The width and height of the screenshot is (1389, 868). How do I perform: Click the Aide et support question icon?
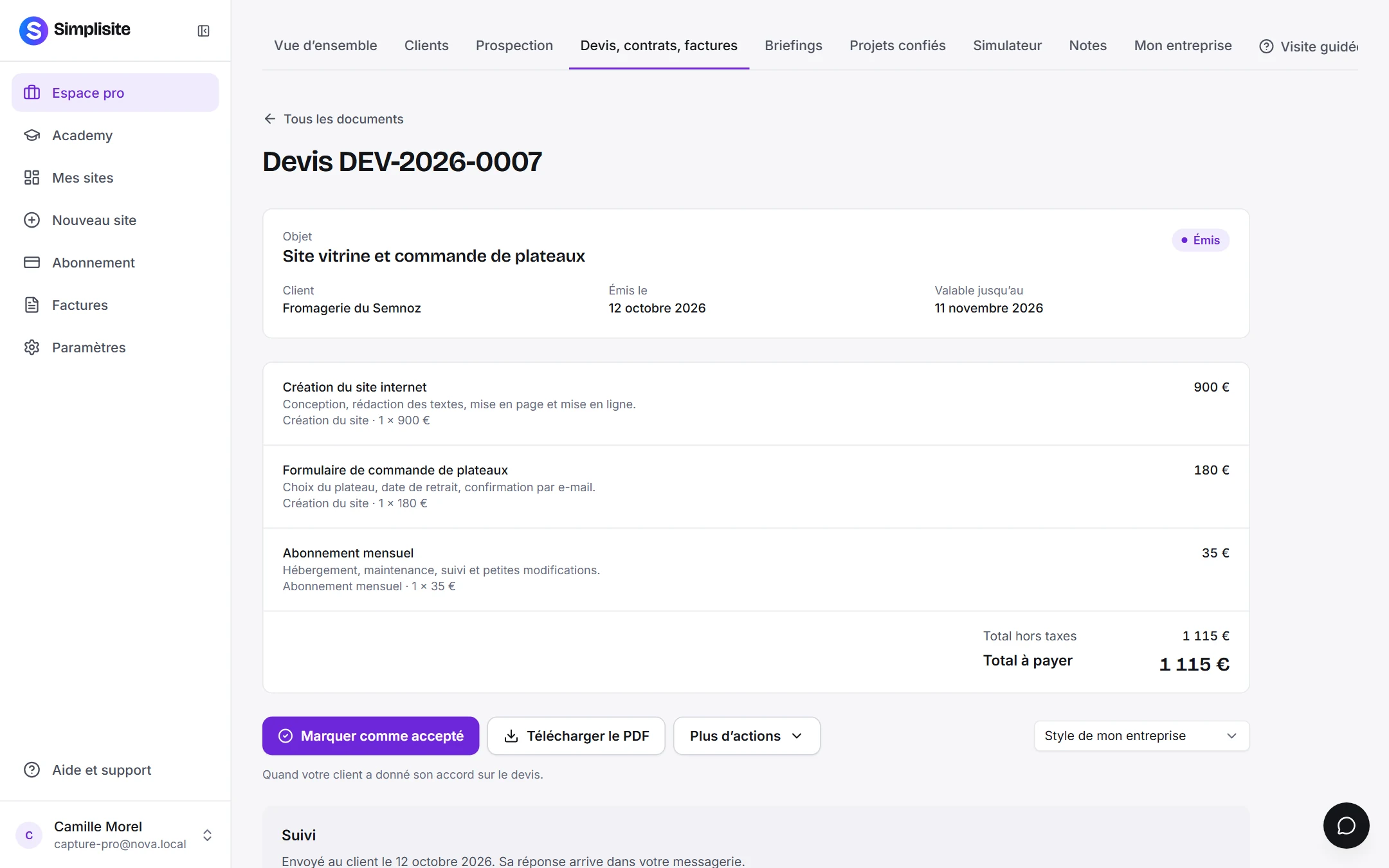click(32, 770)
